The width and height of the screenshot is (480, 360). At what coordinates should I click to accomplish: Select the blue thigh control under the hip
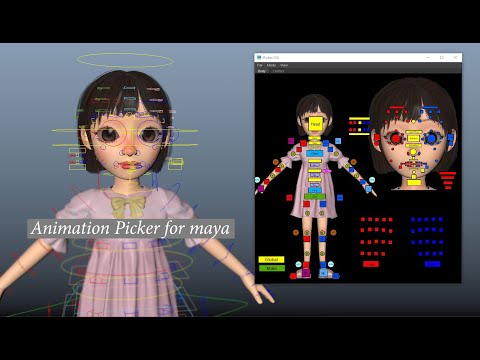323,204
